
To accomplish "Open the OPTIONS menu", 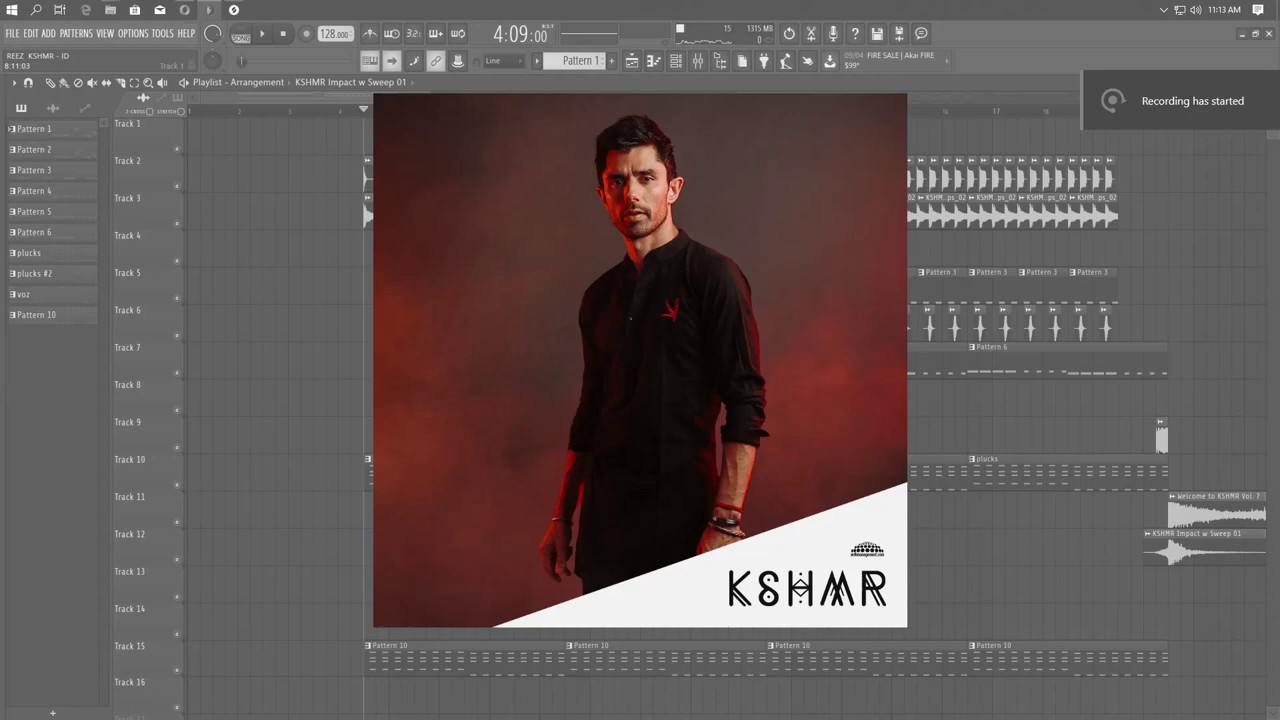I will pyautogui.click(x=133, y=34).
